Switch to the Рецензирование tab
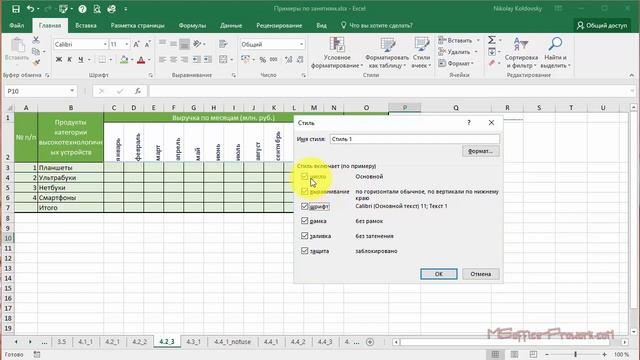640x360 pixels. pos(279,25)
